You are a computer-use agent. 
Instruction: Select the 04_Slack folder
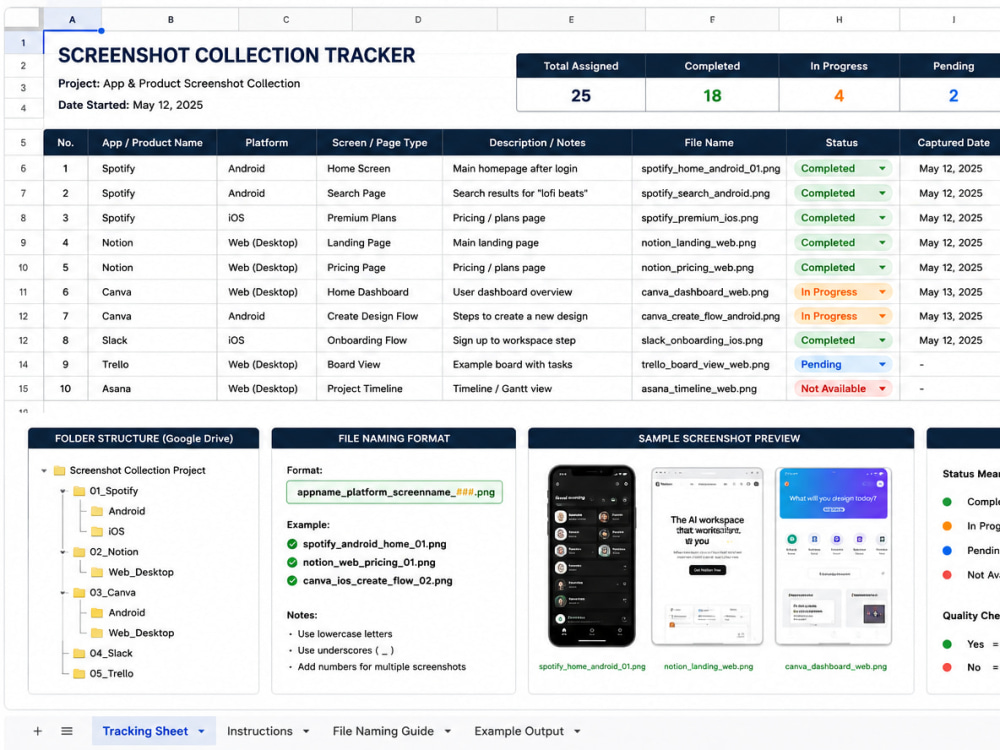103,653
